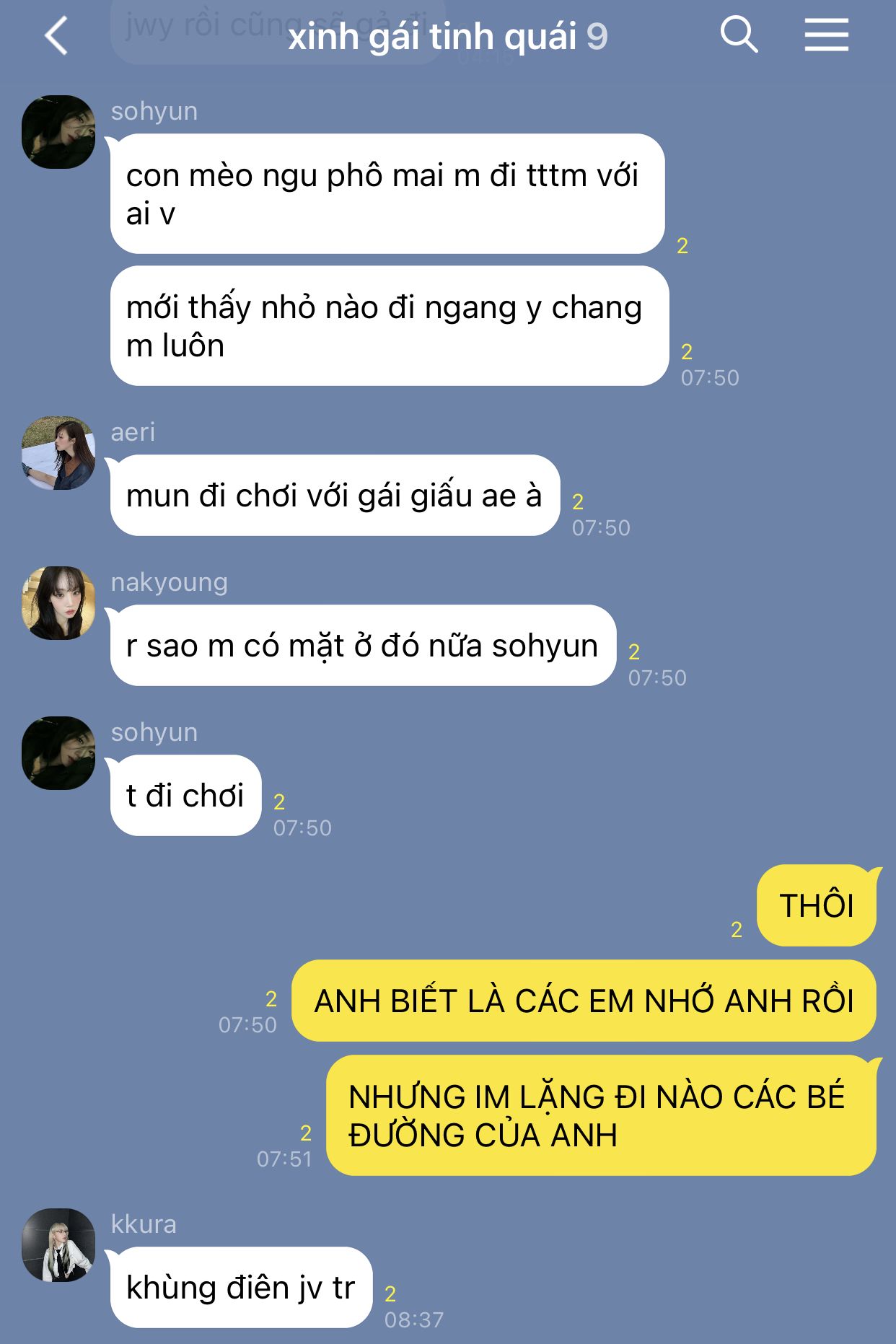This screenshot has height=1344, width=896.
Task: Tap the yellow 'THÔI' message bubble
Action: [x=817, y=905]
